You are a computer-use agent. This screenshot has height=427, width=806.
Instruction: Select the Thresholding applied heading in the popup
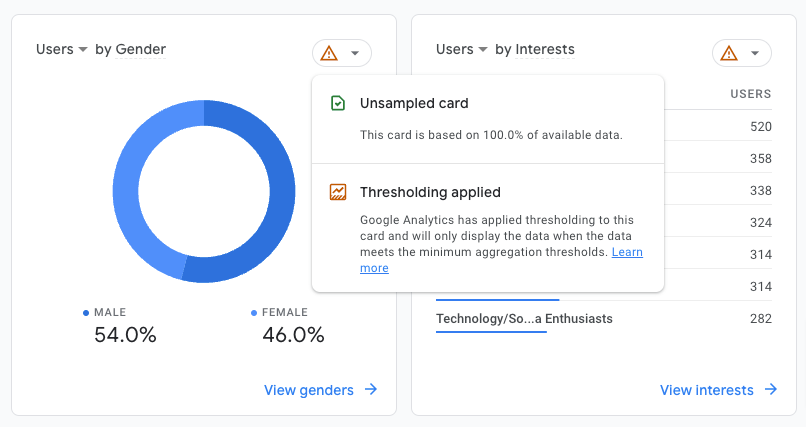(430, 192)
